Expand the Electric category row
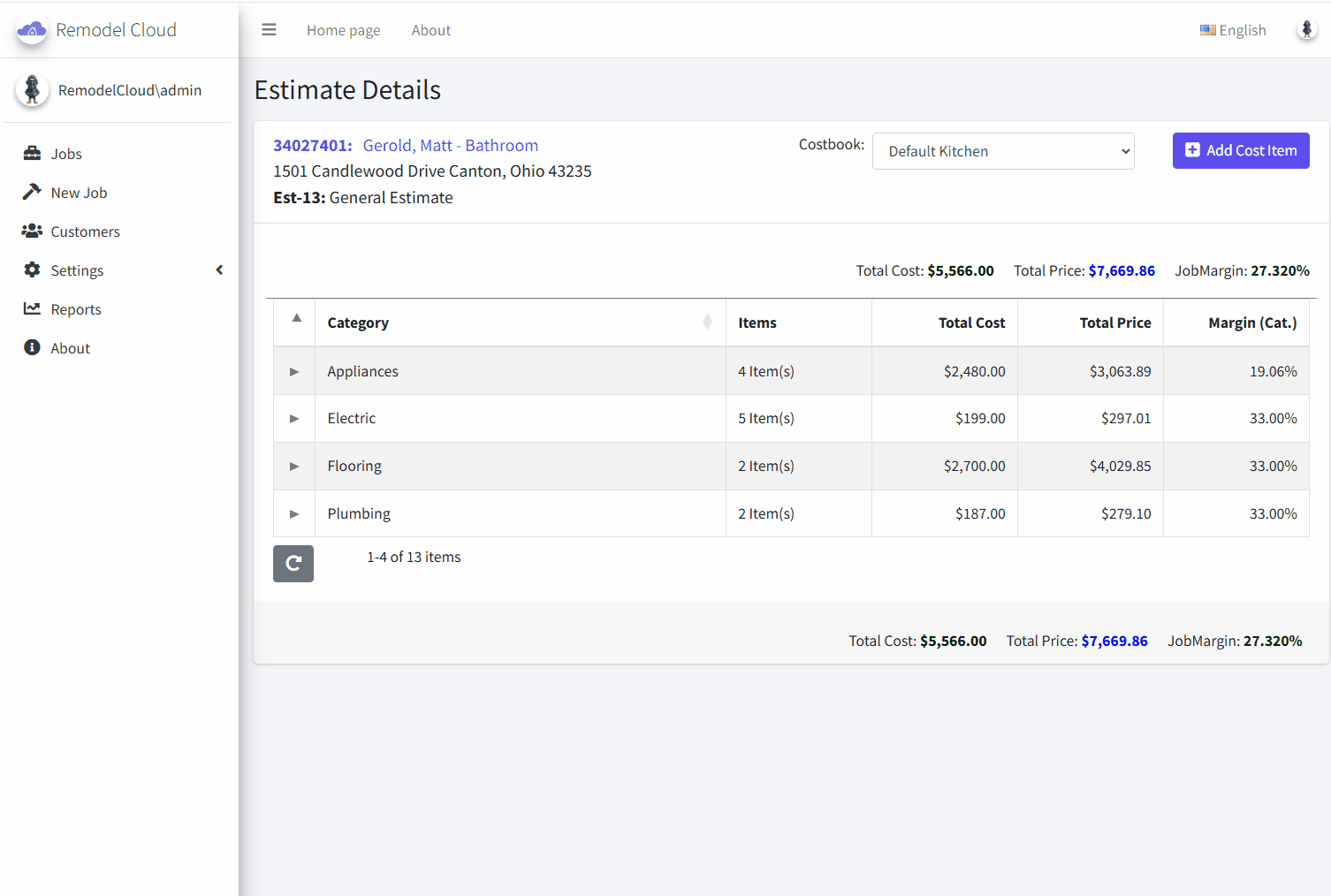The image size is (1331, 896). 294,419
